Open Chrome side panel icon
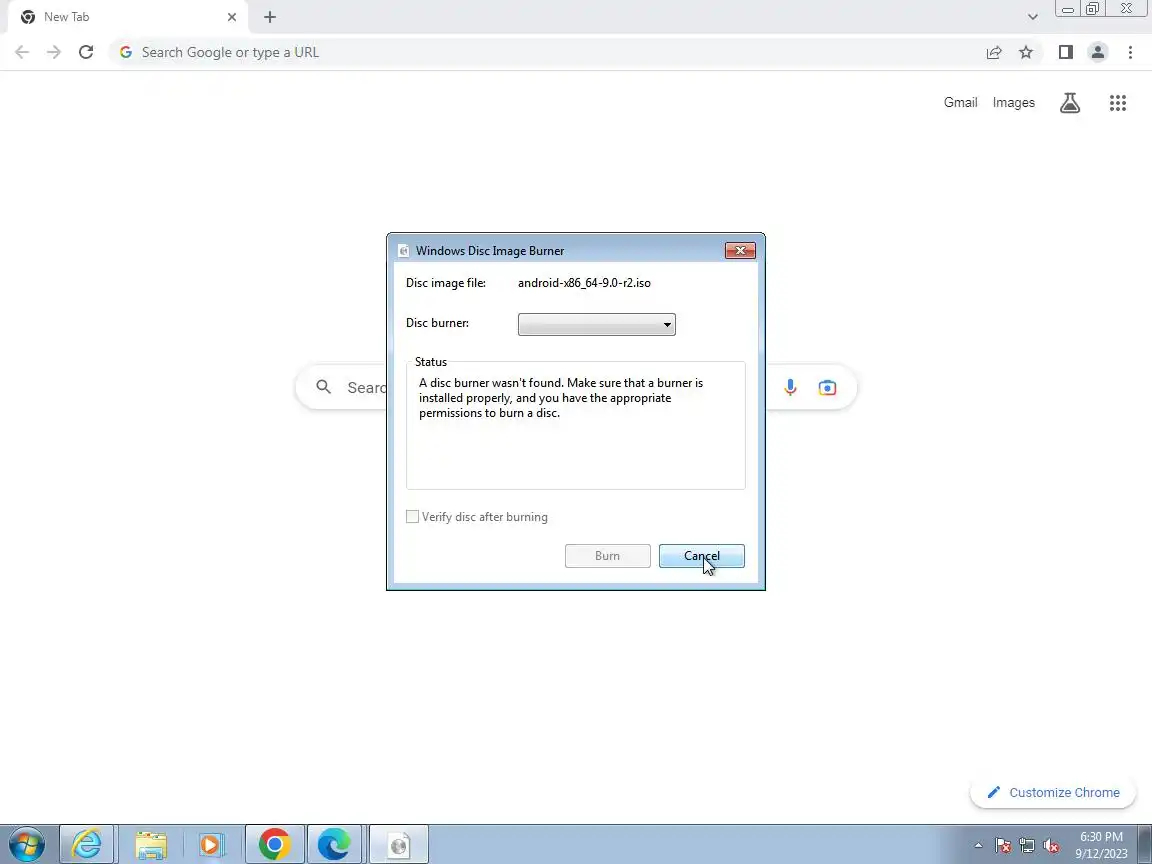Screen dimensions: 1152x864 (x=1065, y=52)
